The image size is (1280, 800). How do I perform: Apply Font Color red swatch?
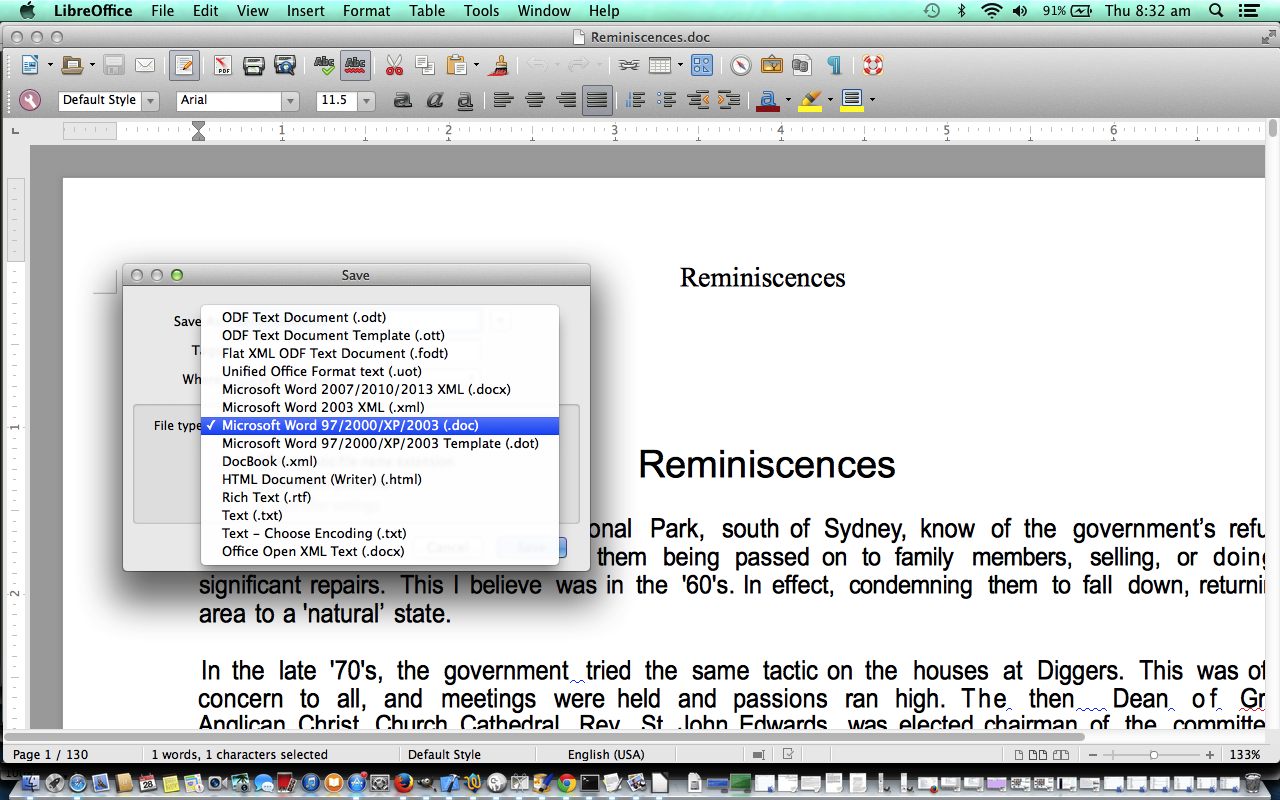[767, 100]
